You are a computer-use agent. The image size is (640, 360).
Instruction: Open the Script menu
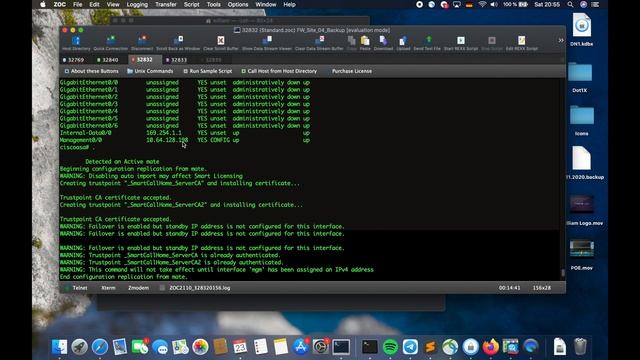191,4
